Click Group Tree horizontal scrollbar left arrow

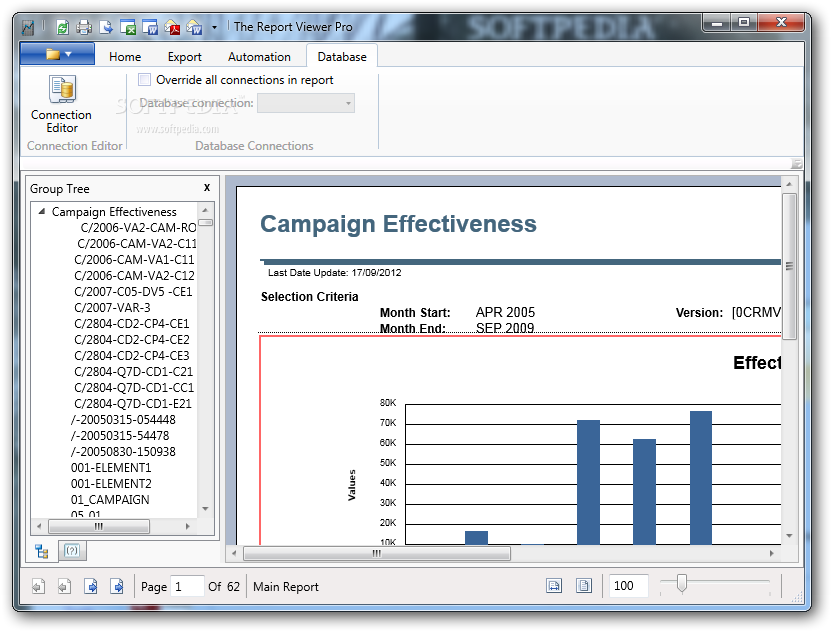tap(39, 526)
